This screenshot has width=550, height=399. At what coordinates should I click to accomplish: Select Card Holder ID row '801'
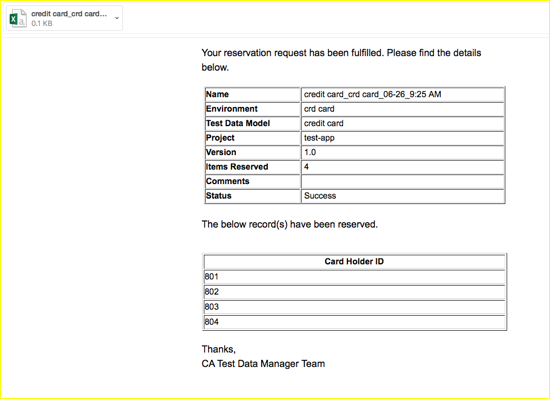point(354,277)
